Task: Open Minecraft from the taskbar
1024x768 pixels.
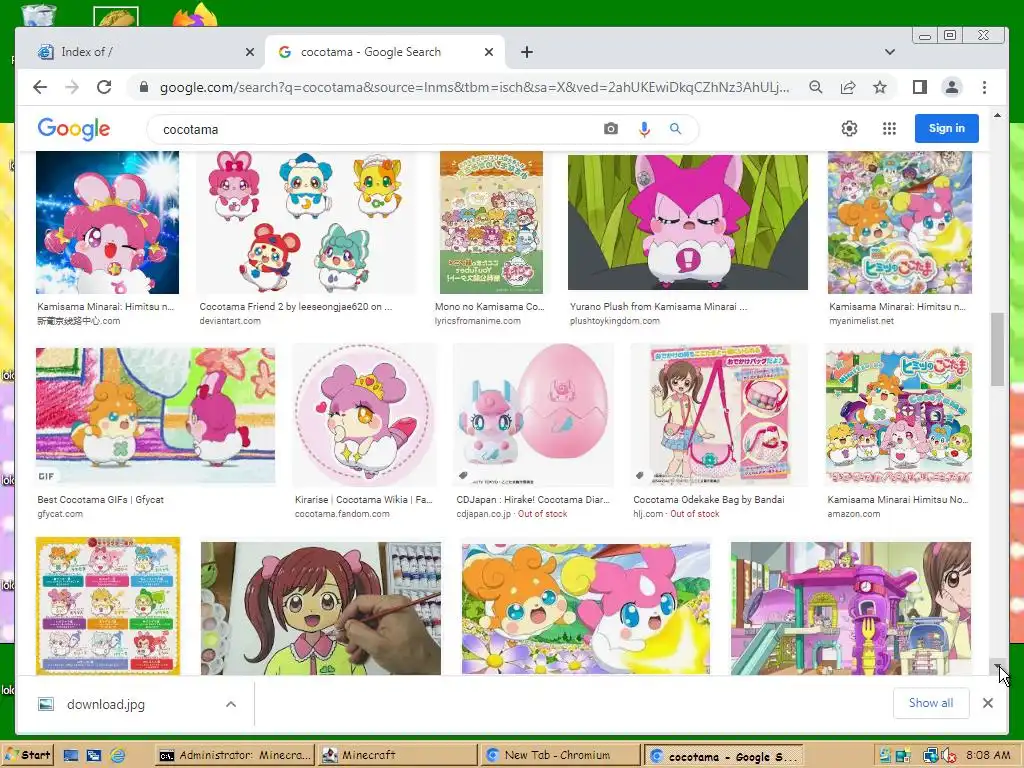Action: [x=397, y=756]
